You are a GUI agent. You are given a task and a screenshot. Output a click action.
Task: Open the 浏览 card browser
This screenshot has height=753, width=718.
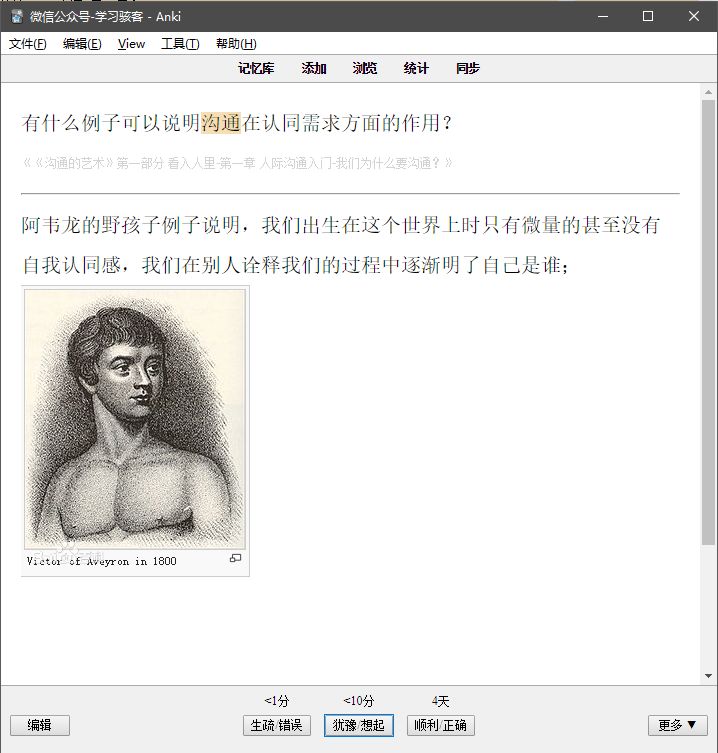[x=365, y=68]
